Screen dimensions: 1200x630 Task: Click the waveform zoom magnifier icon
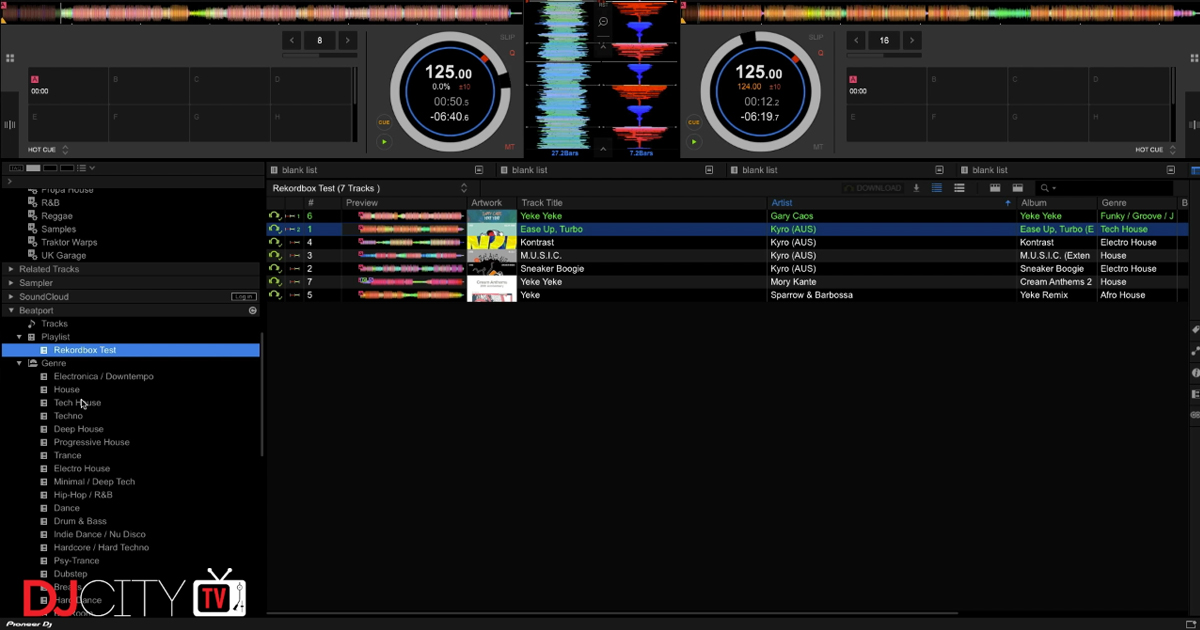click(603, 22)
